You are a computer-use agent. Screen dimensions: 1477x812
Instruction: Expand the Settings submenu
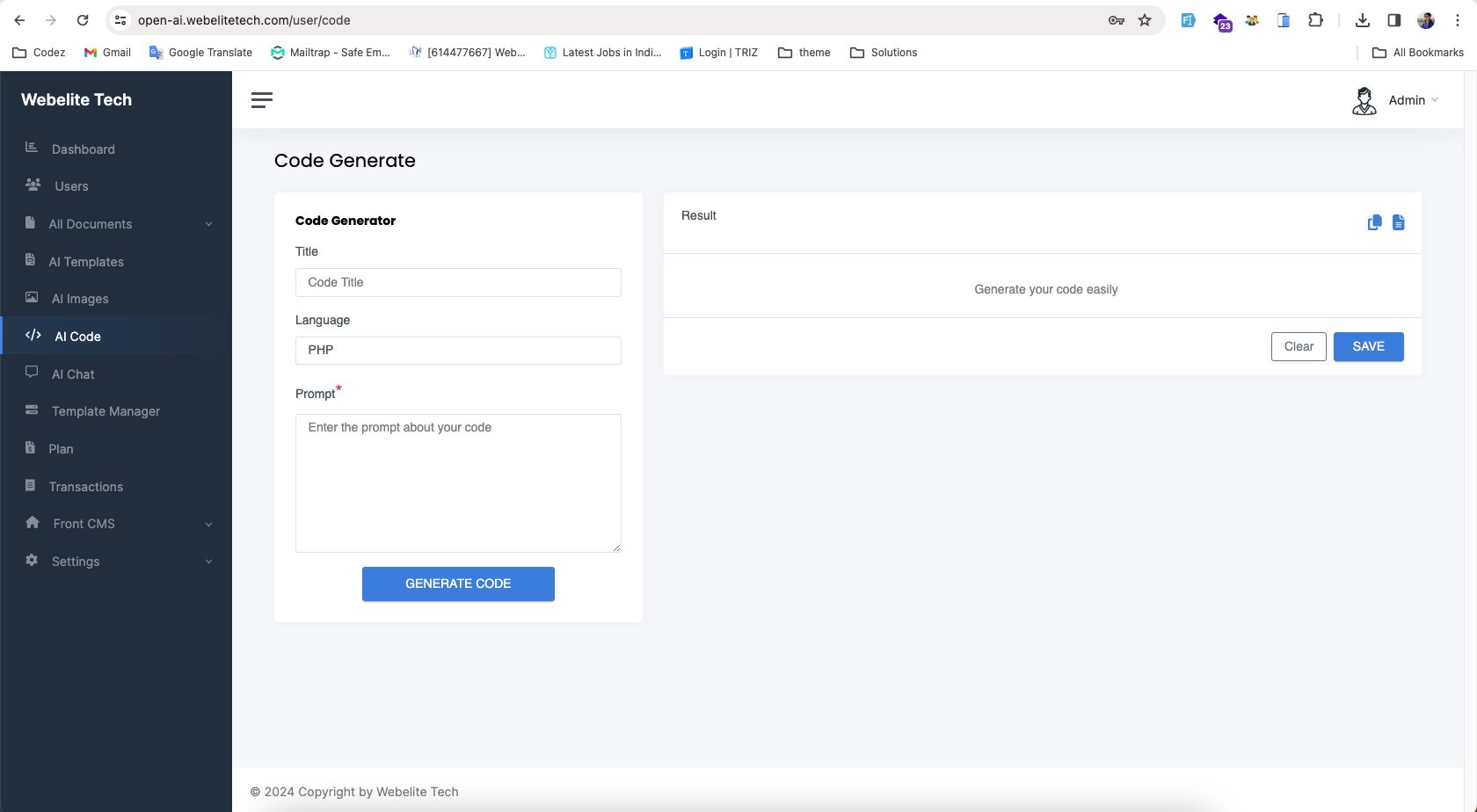click(x=208, y=562)
